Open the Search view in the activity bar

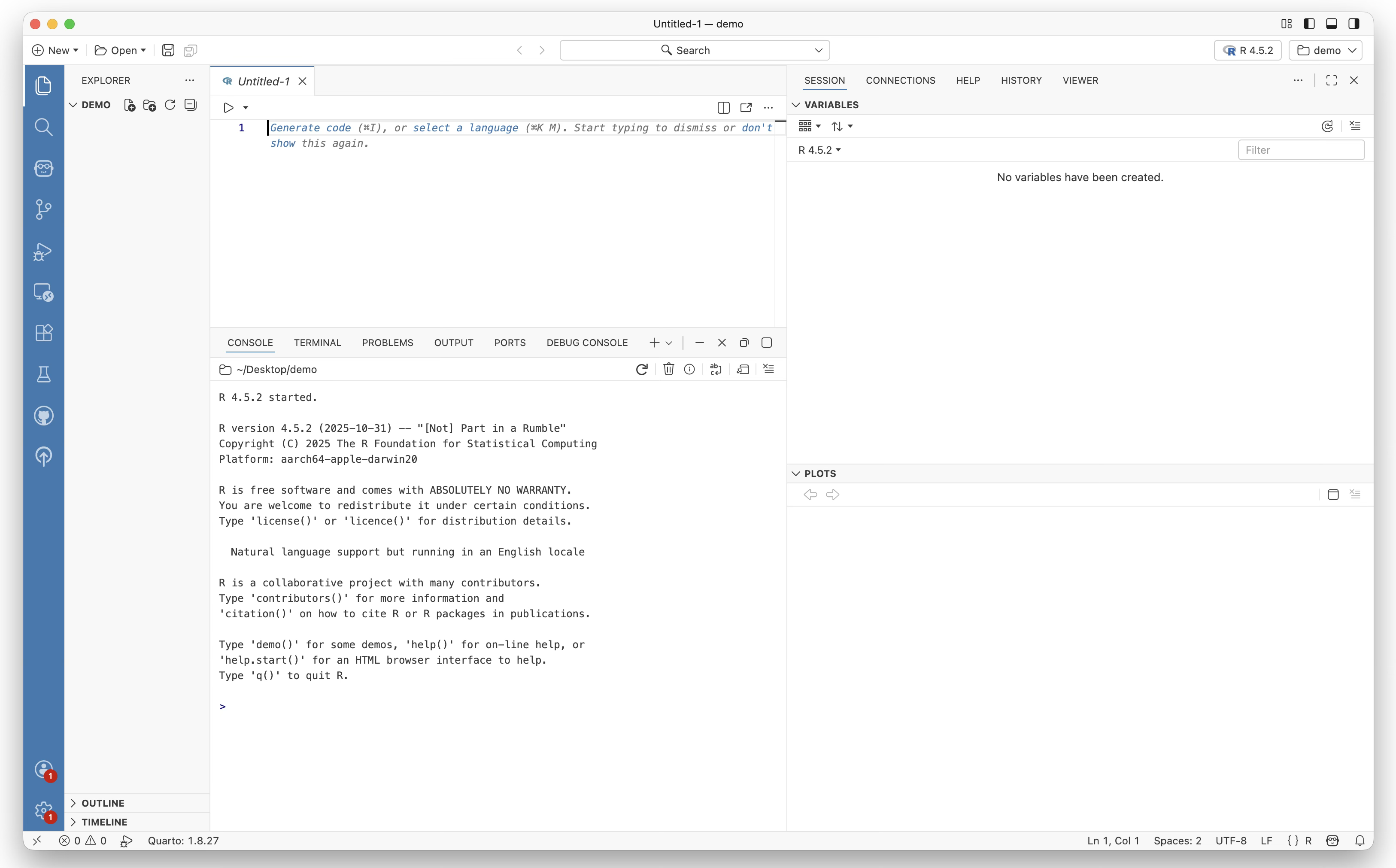[x=44, y=127]
